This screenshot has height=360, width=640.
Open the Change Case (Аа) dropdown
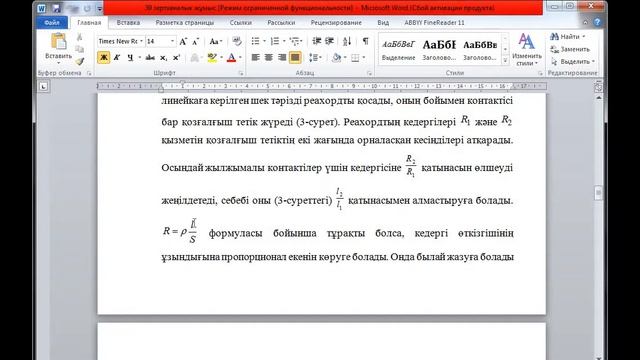[x=216, y=42]
